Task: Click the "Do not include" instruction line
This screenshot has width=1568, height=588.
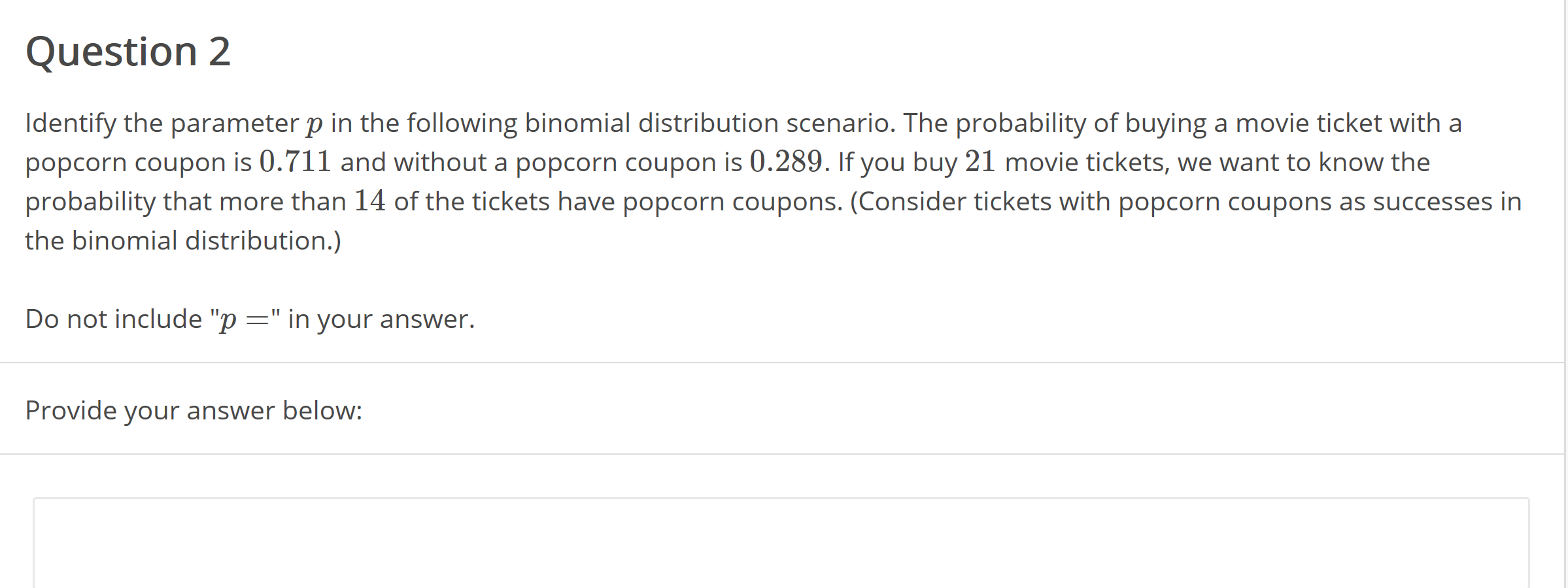Action: [114, 319]
